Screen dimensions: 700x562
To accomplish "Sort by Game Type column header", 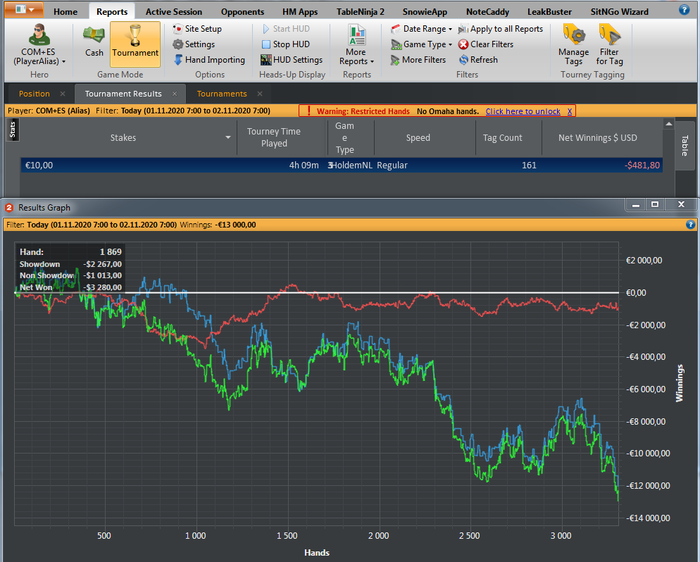I will pyautogui.click(x=345, y=137).
